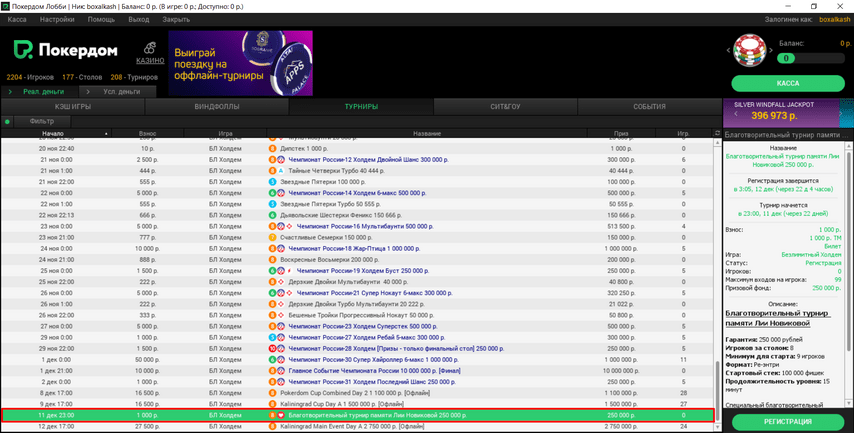854x433 pixels.
Task: Show previous jackpot with left arrow
Action: [x=736, y=114]
